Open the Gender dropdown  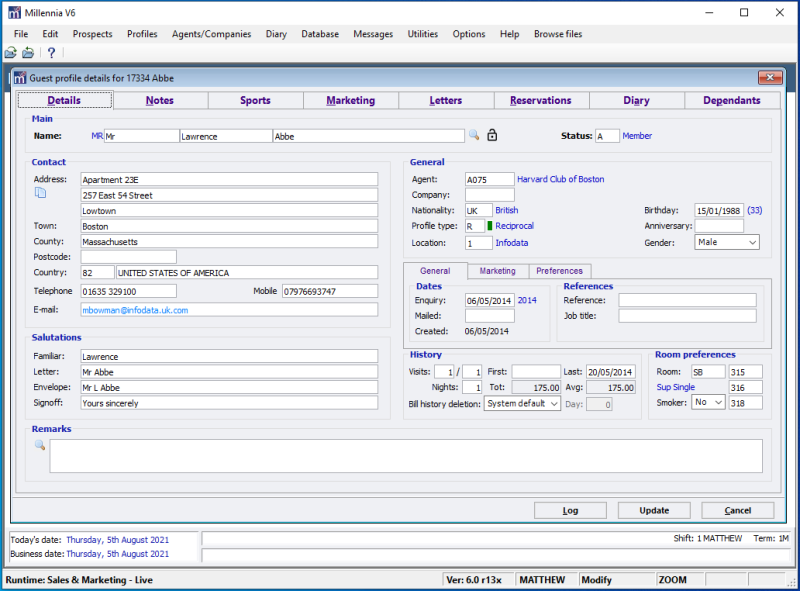pyautogui.click(x=752, y=242)
